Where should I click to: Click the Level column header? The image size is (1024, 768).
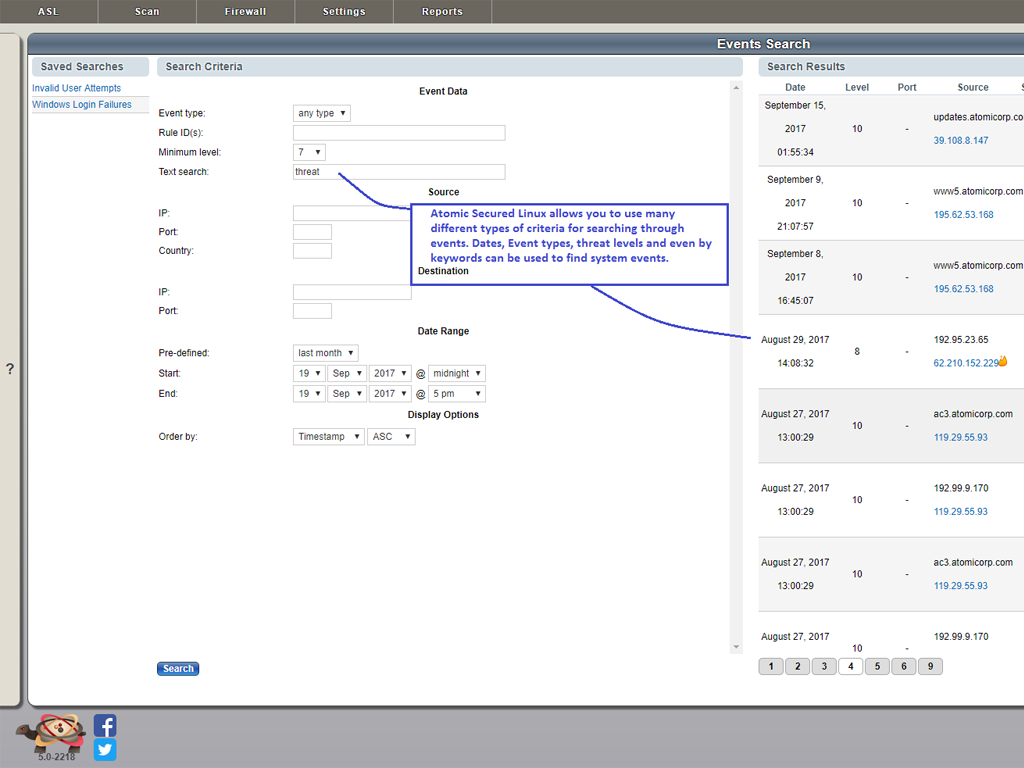(857, 88)
